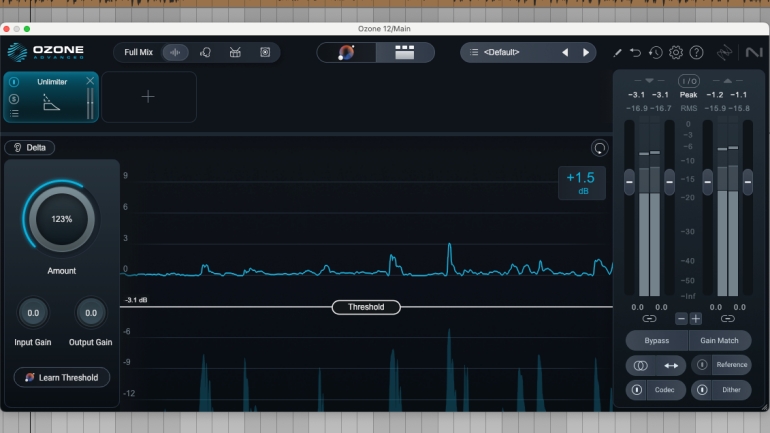Open the Reference panel

pos(732,365)
